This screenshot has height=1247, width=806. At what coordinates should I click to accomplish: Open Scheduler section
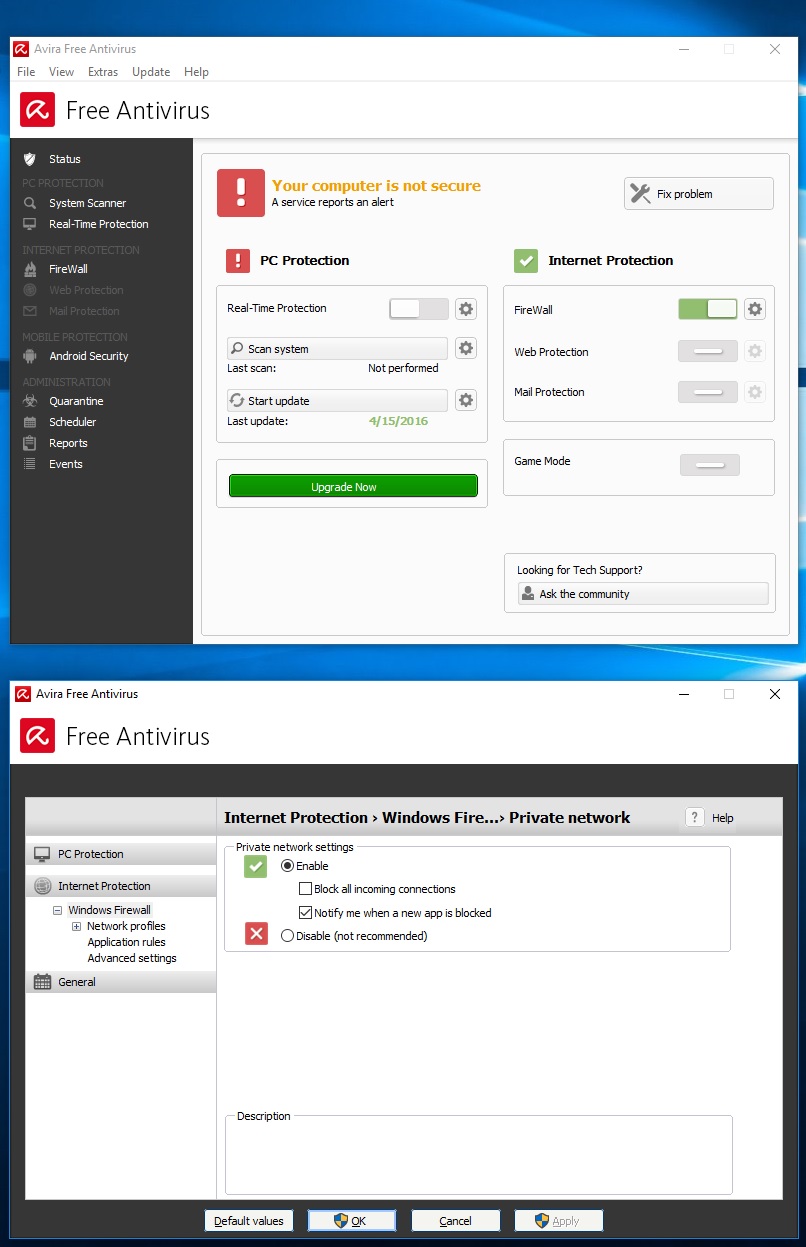click(x=72, y=422)
